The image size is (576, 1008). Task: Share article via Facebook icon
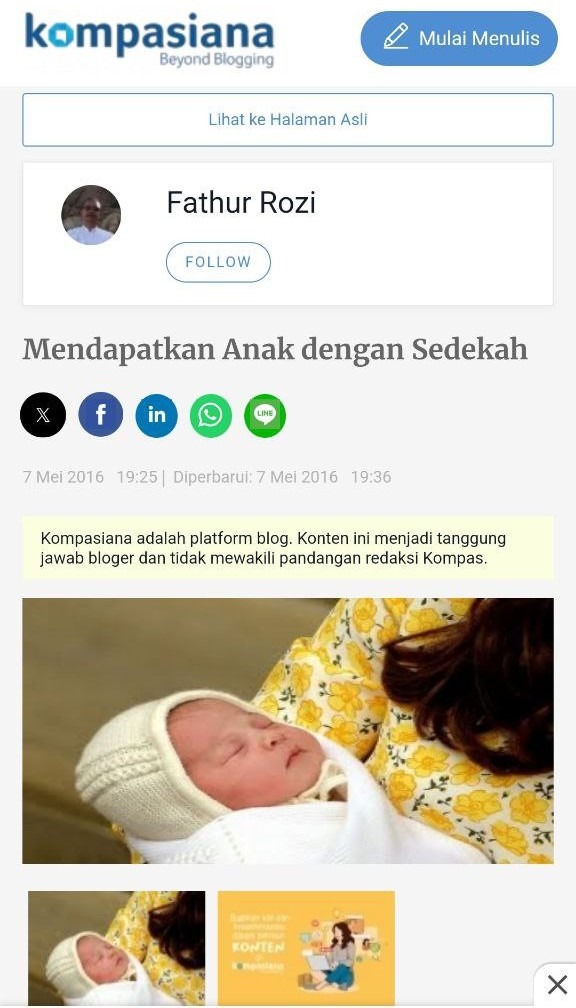pos(101,415)
